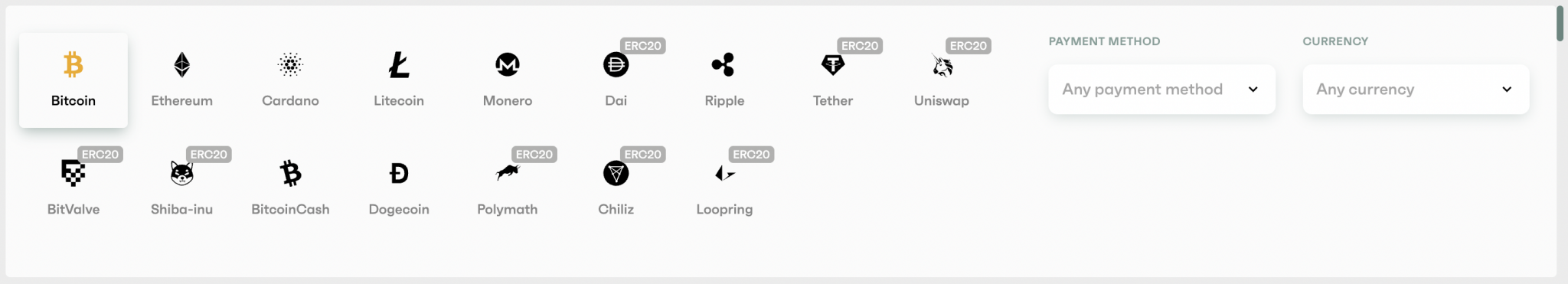Pick the Ripple icon
The width and height of the screenshot is (1568, 284).
pyautogui.click(x=724, y=65)
